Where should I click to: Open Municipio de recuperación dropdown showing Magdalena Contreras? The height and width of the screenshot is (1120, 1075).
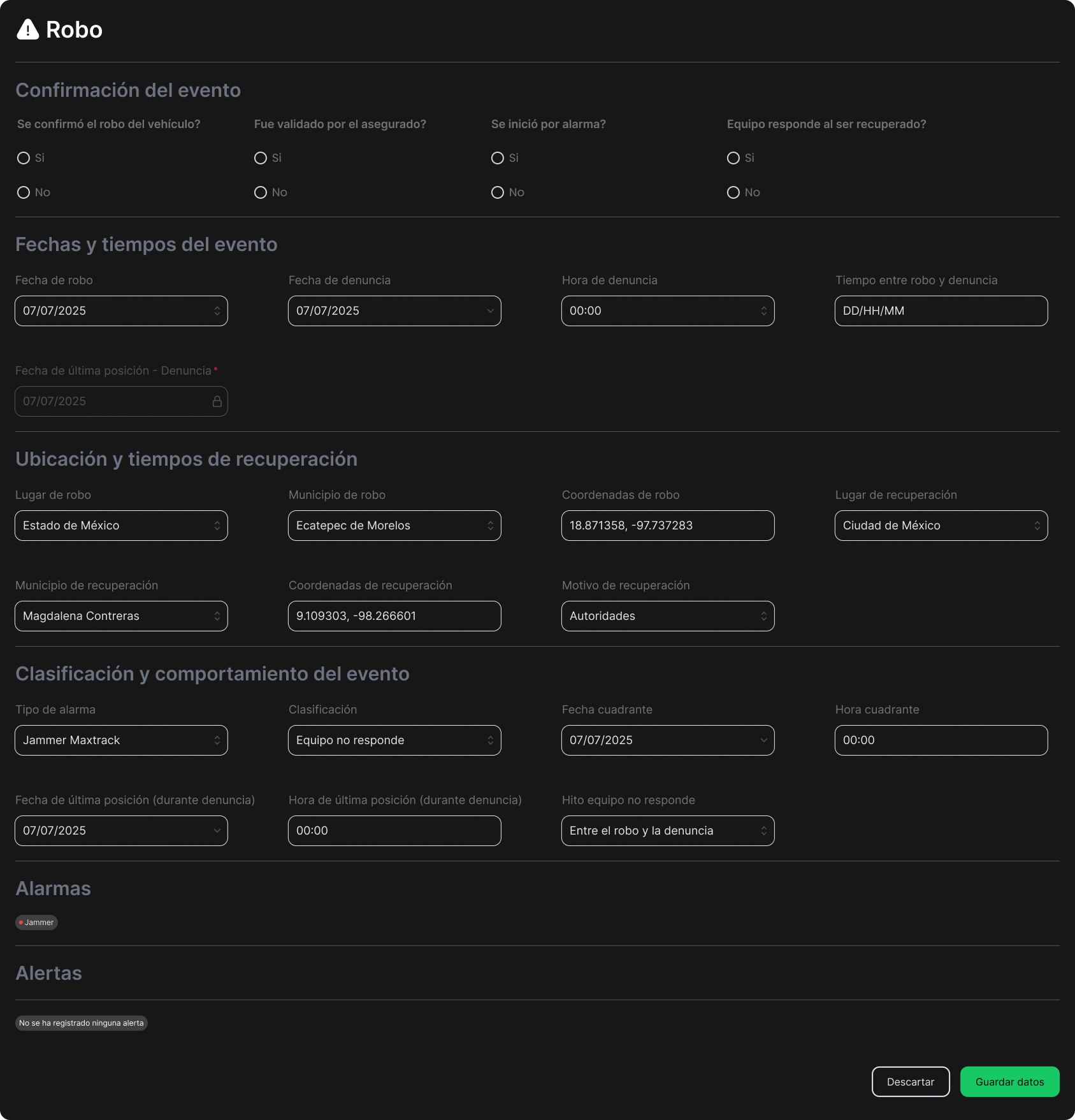(x=121, y=616)
